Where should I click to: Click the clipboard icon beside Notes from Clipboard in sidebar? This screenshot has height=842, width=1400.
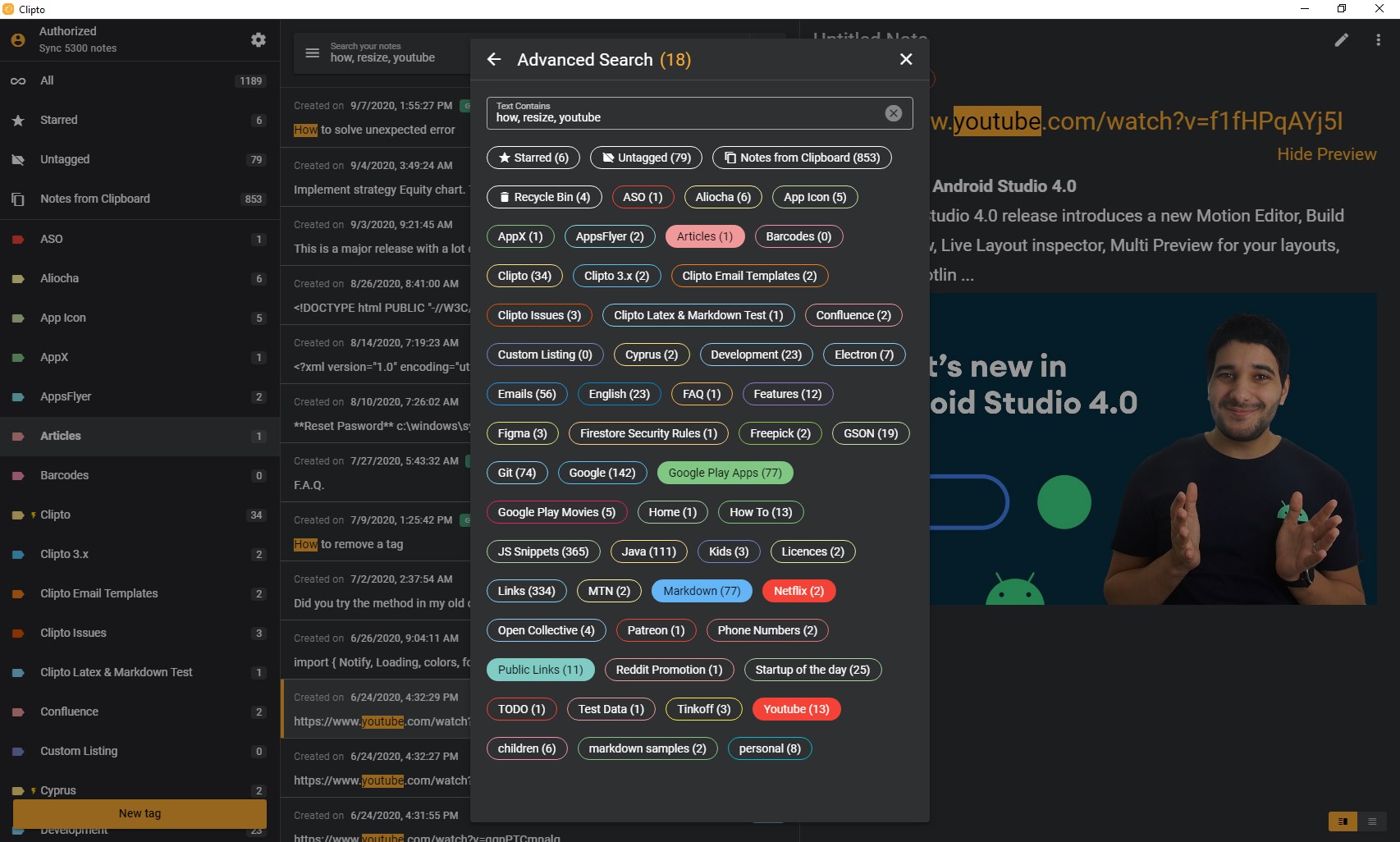tap(18, 199)
